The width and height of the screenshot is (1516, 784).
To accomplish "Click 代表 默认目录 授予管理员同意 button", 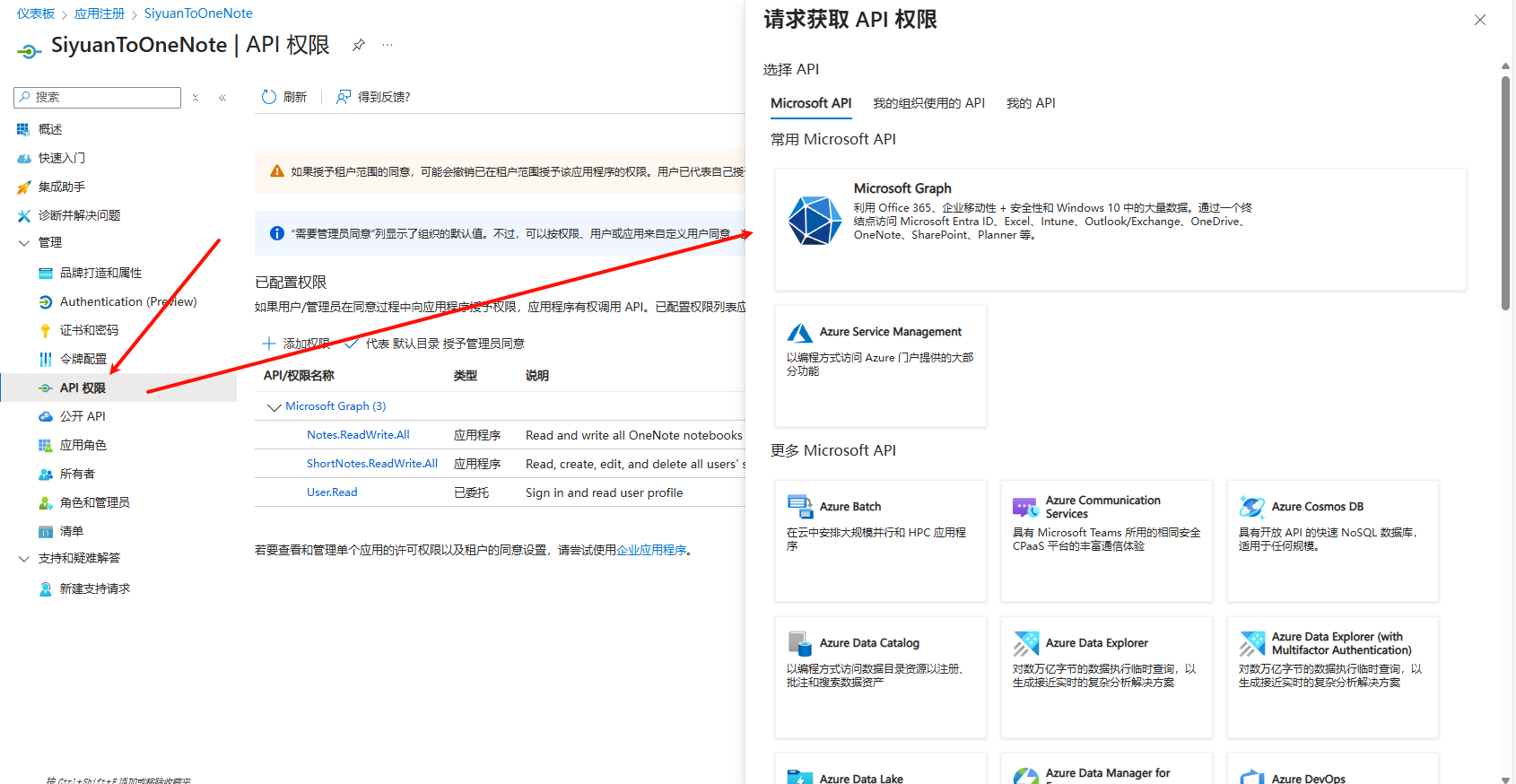I will [435, 344].
